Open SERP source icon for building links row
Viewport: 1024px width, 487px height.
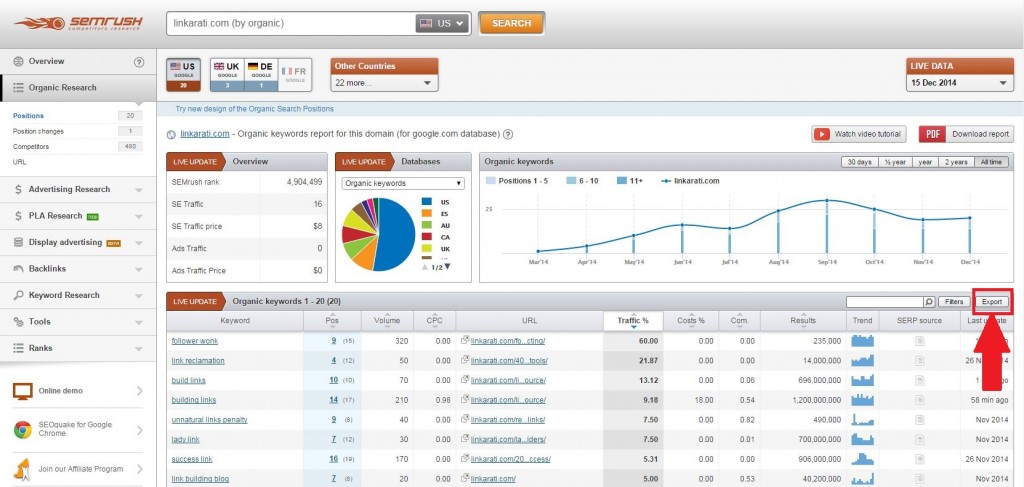coord(920,400)
